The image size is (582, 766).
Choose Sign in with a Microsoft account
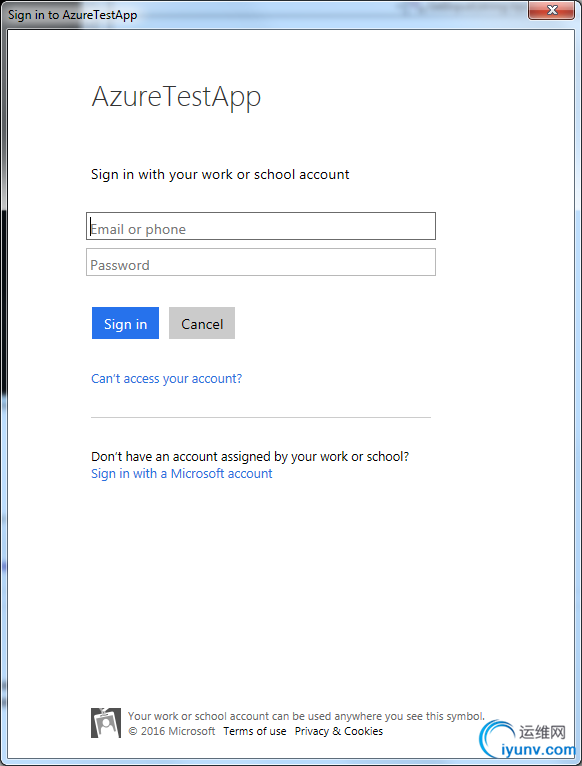(x=182, y=474)
